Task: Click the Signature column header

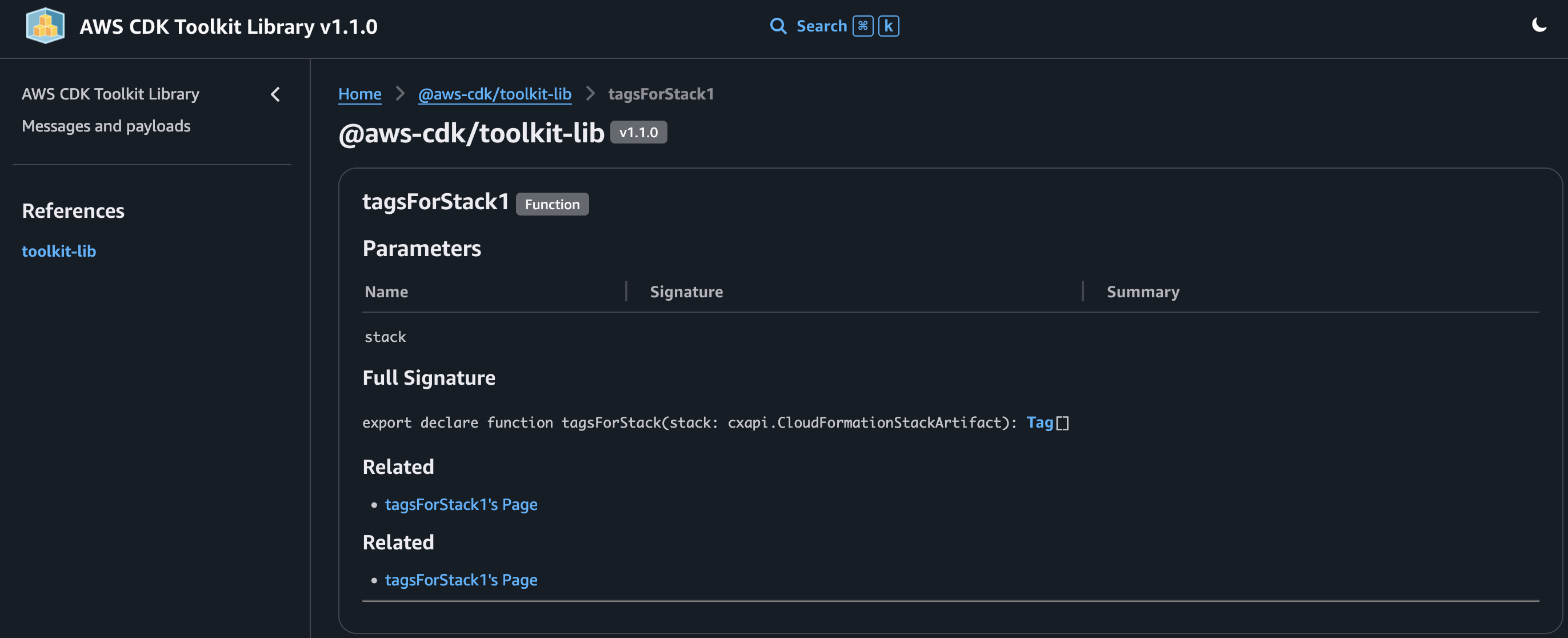Action: pos(686,292)
